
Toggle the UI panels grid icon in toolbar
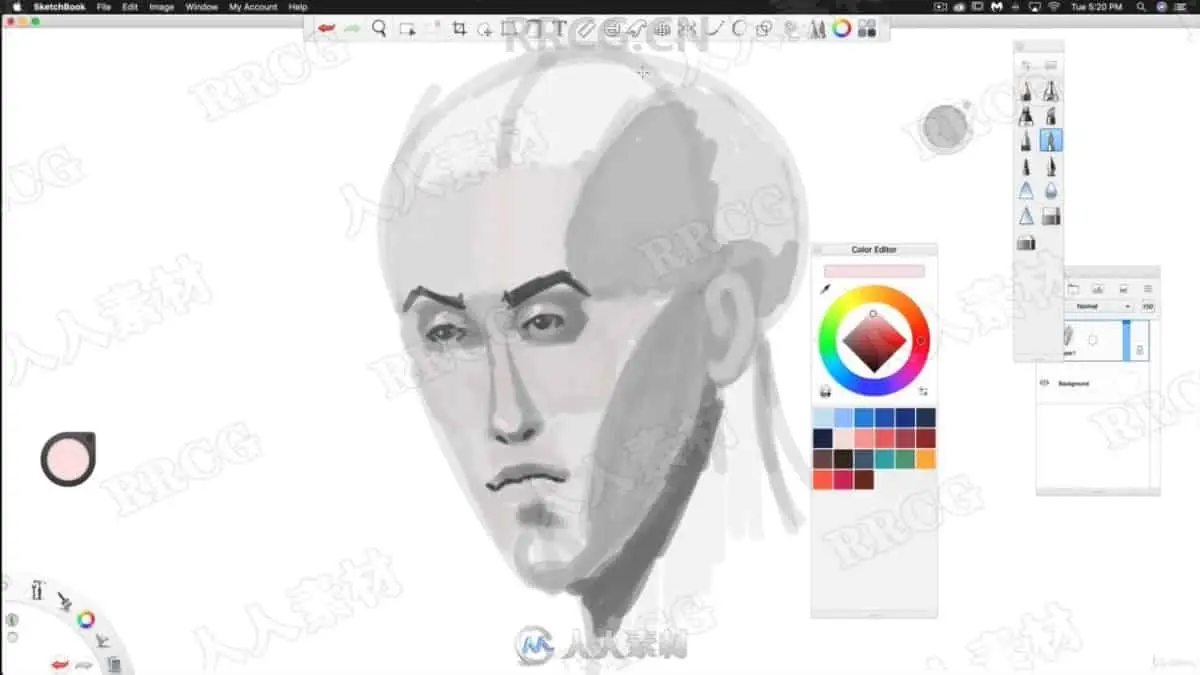click(867, 29)
